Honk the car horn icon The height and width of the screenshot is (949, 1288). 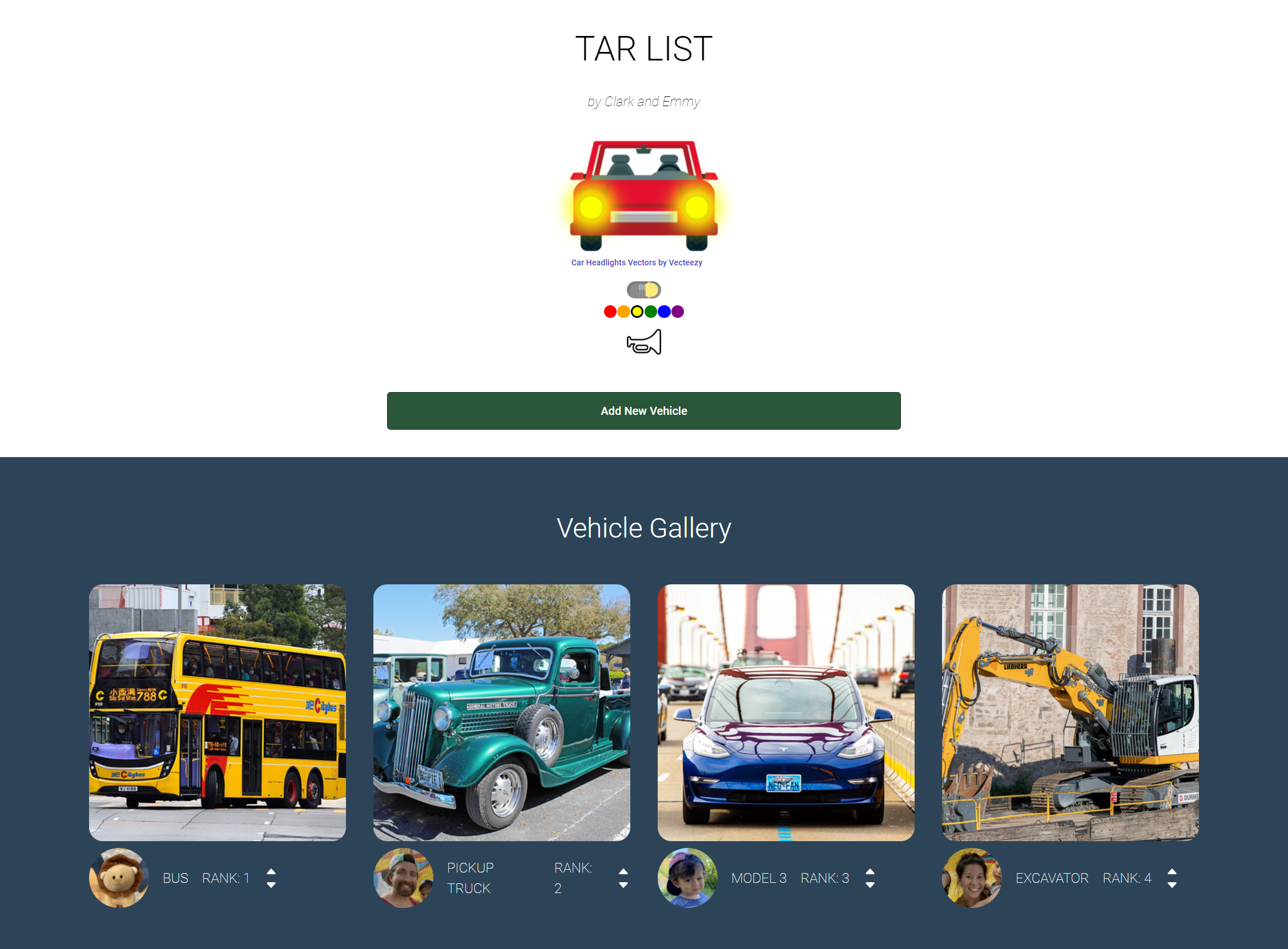[643, 342]
